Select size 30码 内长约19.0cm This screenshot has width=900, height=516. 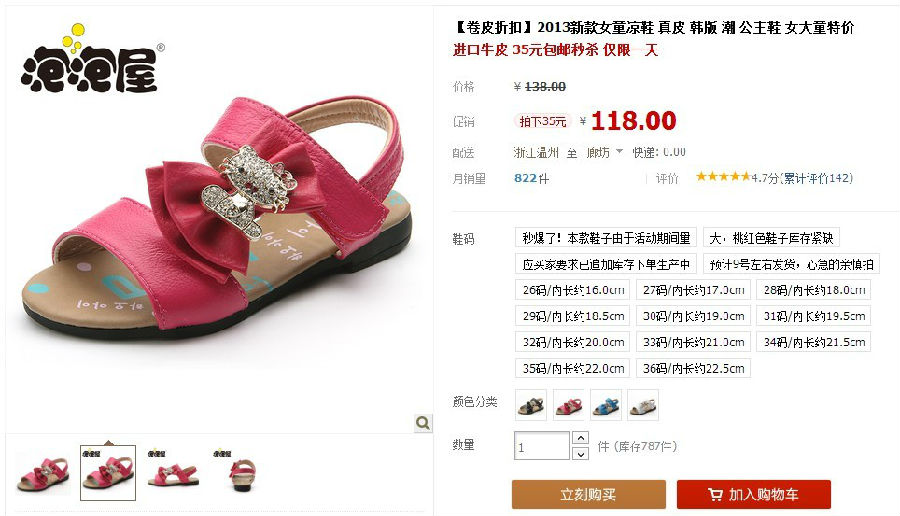[693, 316]
